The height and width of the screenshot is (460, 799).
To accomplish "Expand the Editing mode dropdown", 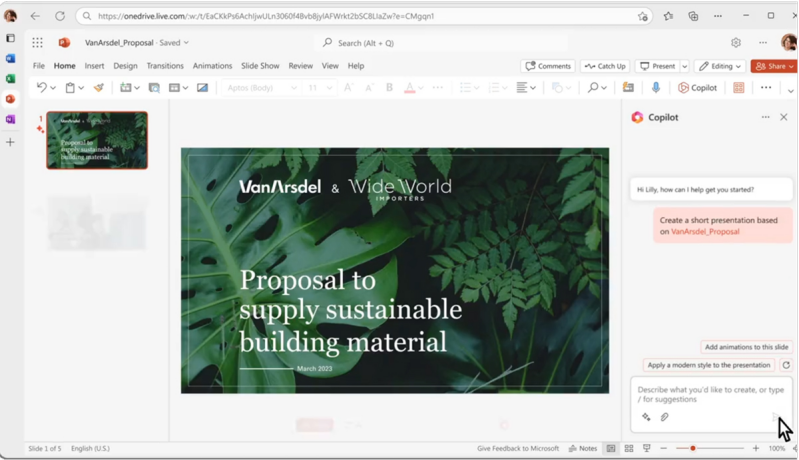I will click(x=720, y=66).
